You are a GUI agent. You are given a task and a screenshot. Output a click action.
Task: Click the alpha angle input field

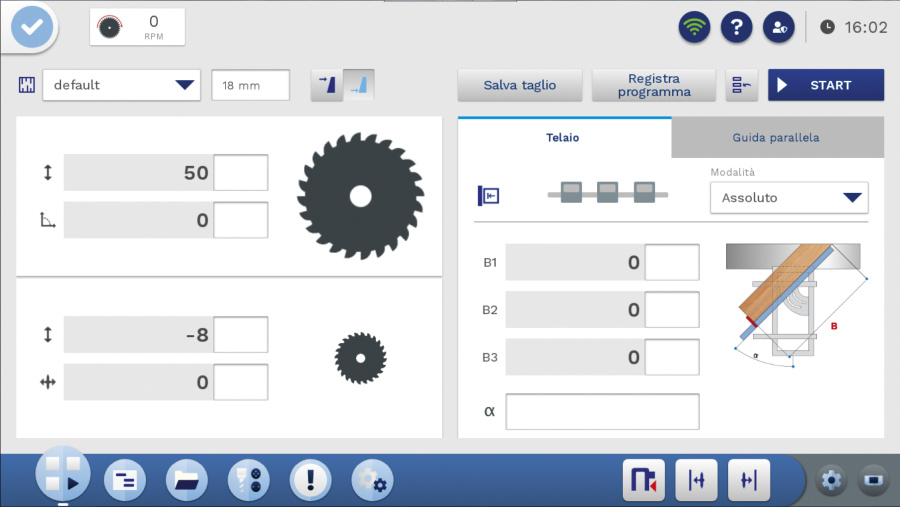pos(602,411)
